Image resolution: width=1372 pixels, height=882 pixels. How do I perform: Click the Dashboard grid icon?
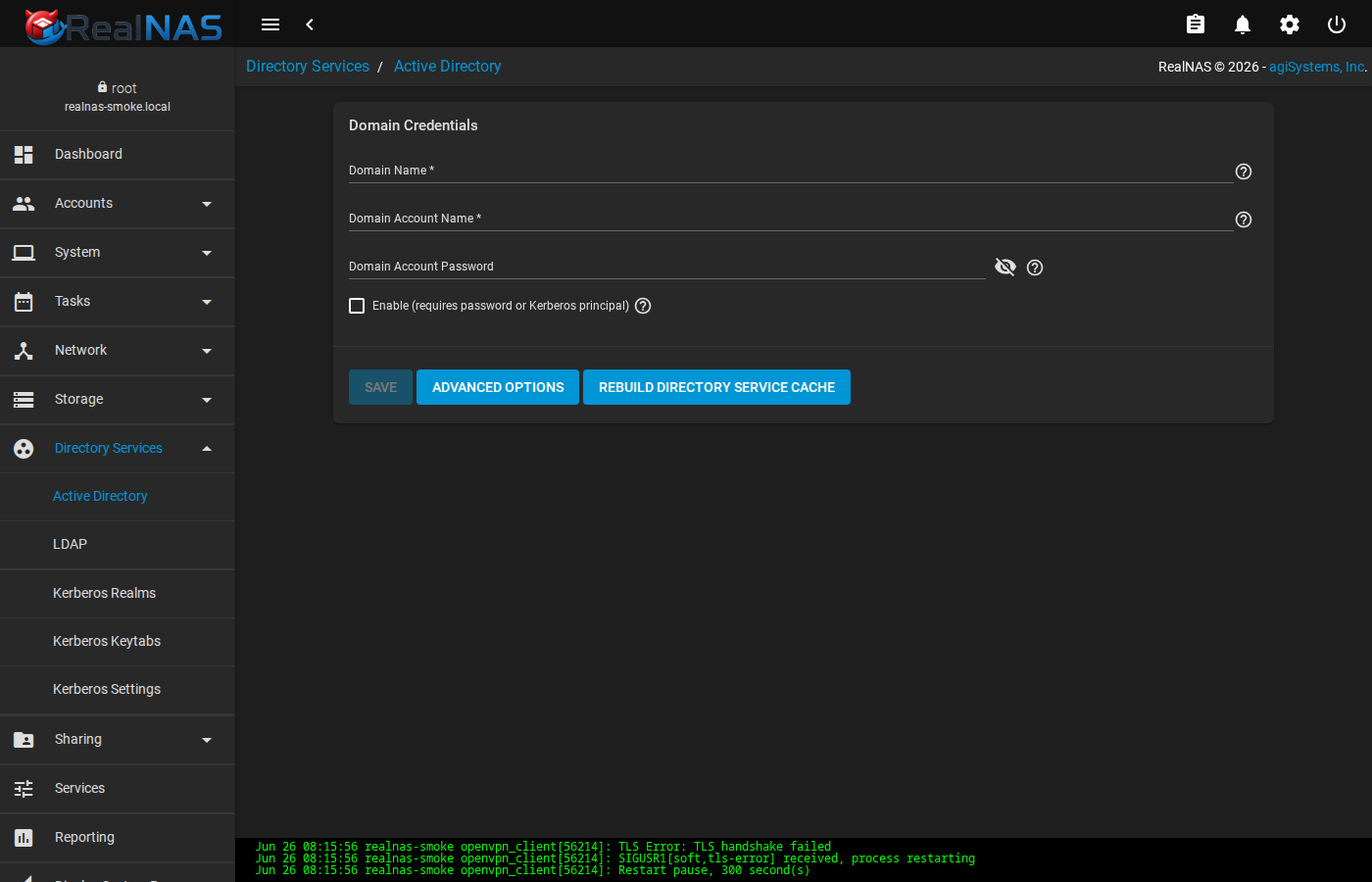24,155
